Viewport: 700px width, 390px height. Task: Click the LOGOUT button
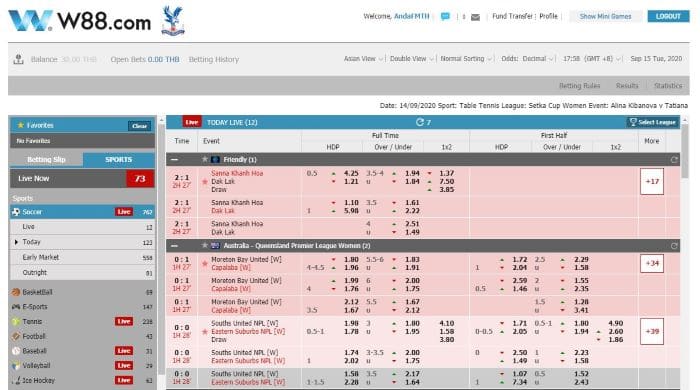[x=668, y=16]
